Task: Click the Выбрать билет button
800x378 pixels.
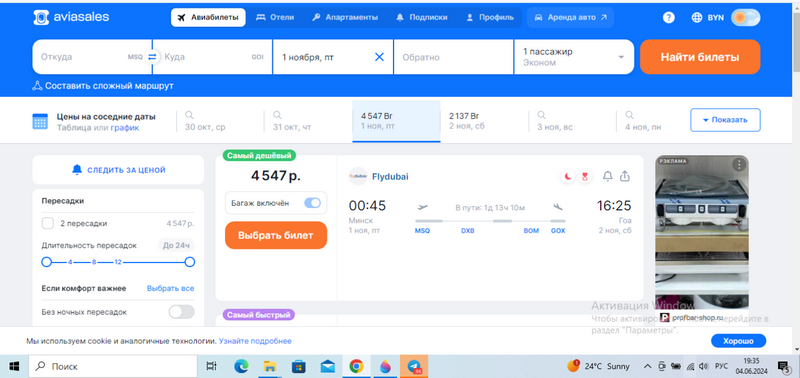Action: (x=276, y=235)
